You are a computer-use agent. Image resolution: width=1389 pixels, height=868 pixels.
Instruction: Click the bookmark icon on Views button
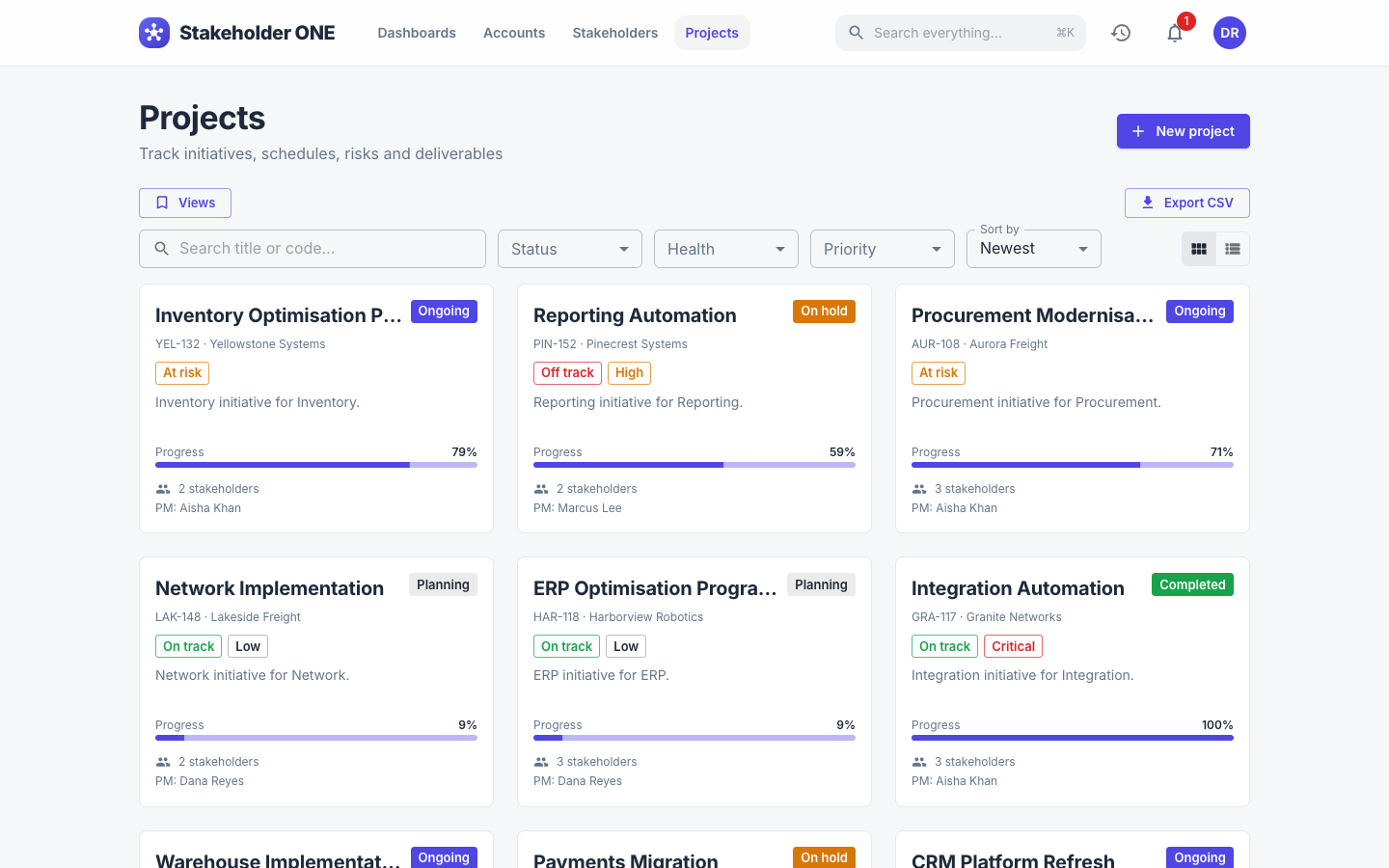pyautogui.click(x=162, y=203)
